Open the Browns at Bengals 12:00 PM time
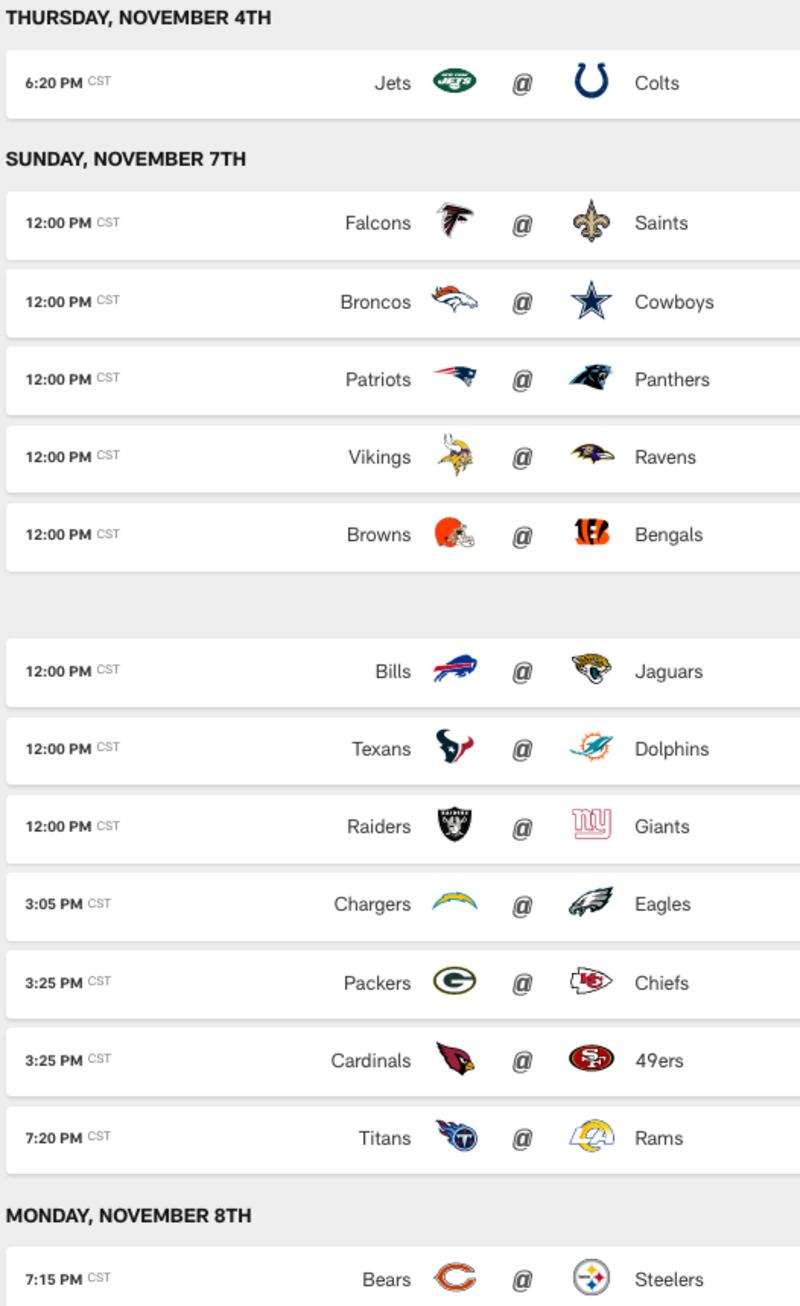Image resolution: width=800 pixels, height=1306 pixels. pyautogui.click(x=58, y=535)
